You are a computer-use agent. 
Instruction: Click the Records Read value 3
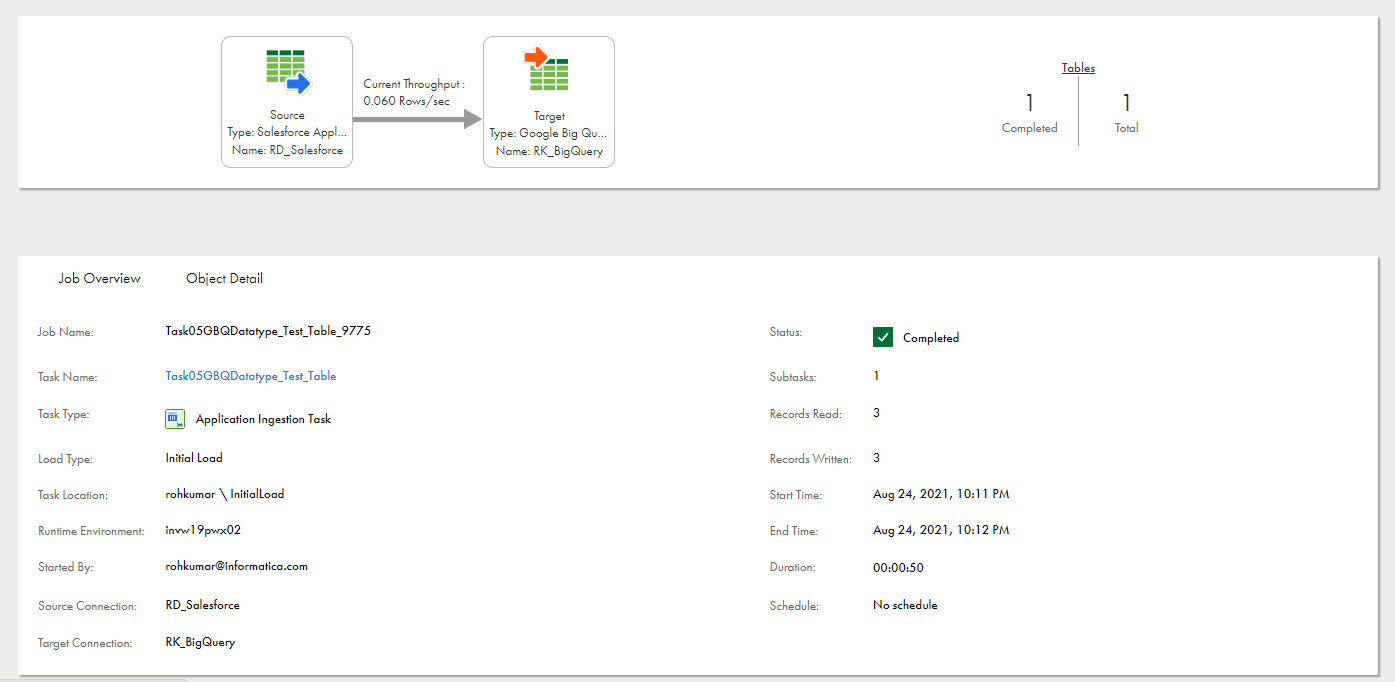click(x=877, y=412)
